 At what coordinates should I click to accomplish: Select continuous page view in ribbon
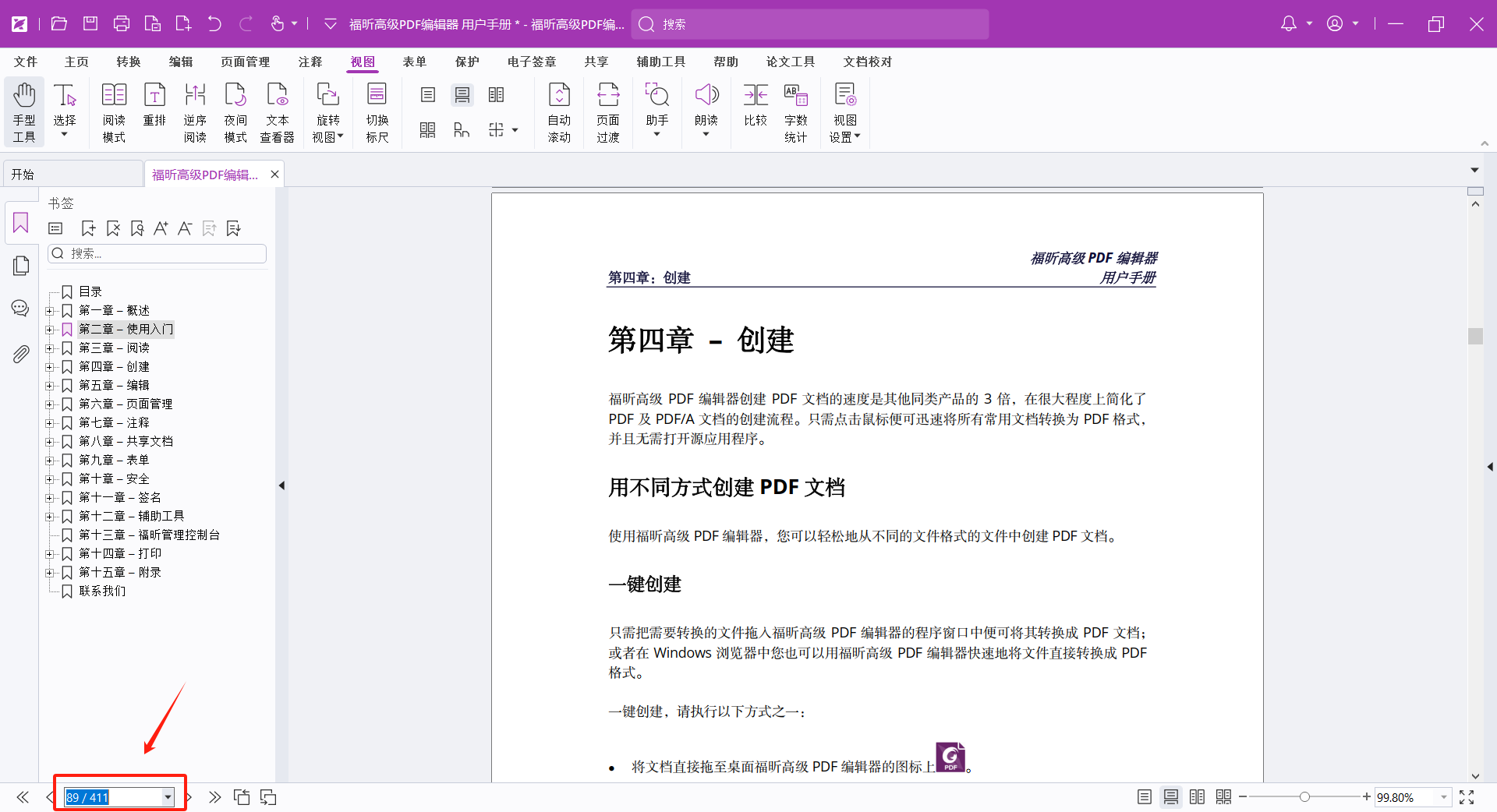click(462, 95)
